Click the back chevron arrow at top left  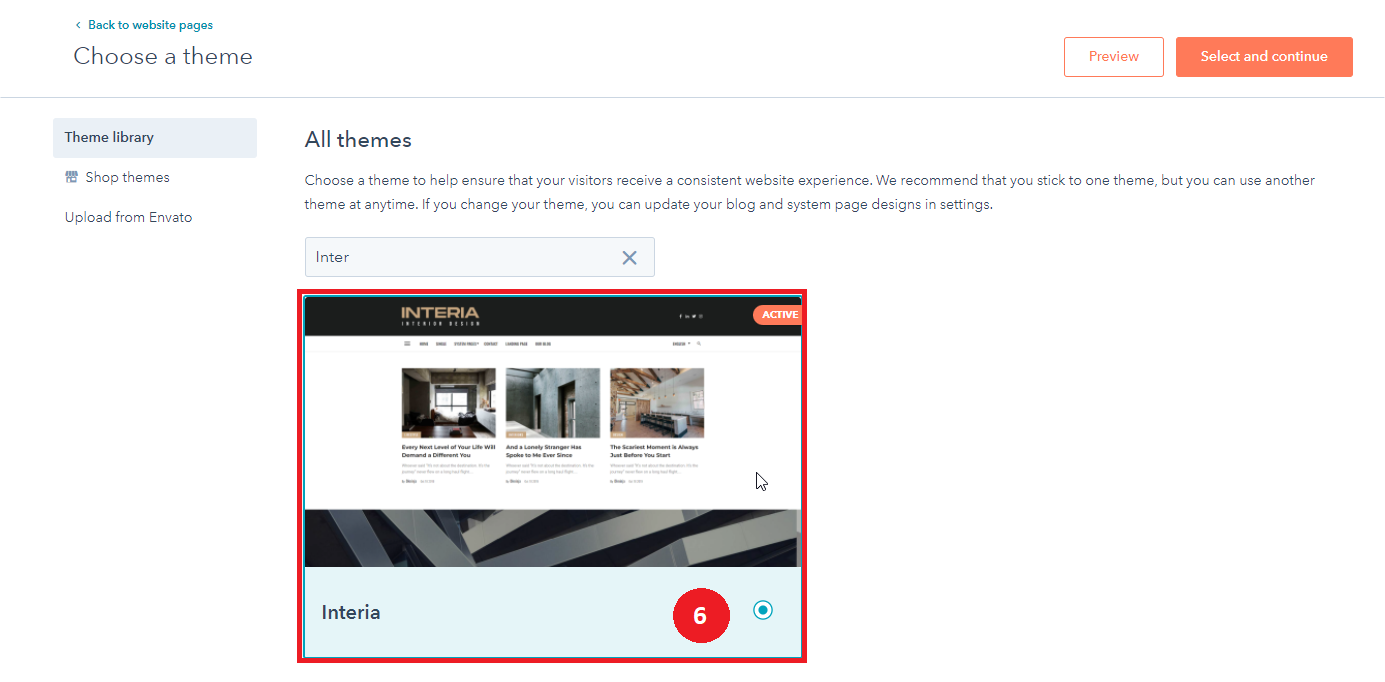tap(78, 25)
